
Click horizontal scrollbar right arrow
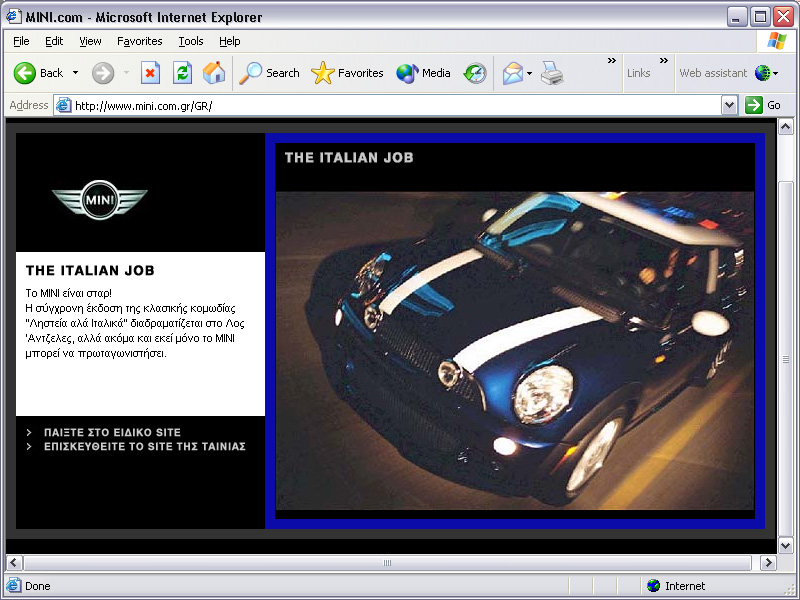click(768, 563)
